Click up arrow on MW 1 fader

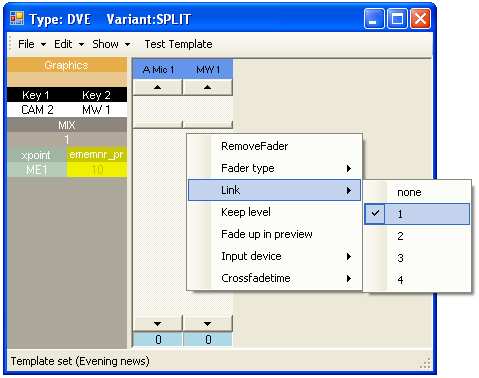[208, 87]
